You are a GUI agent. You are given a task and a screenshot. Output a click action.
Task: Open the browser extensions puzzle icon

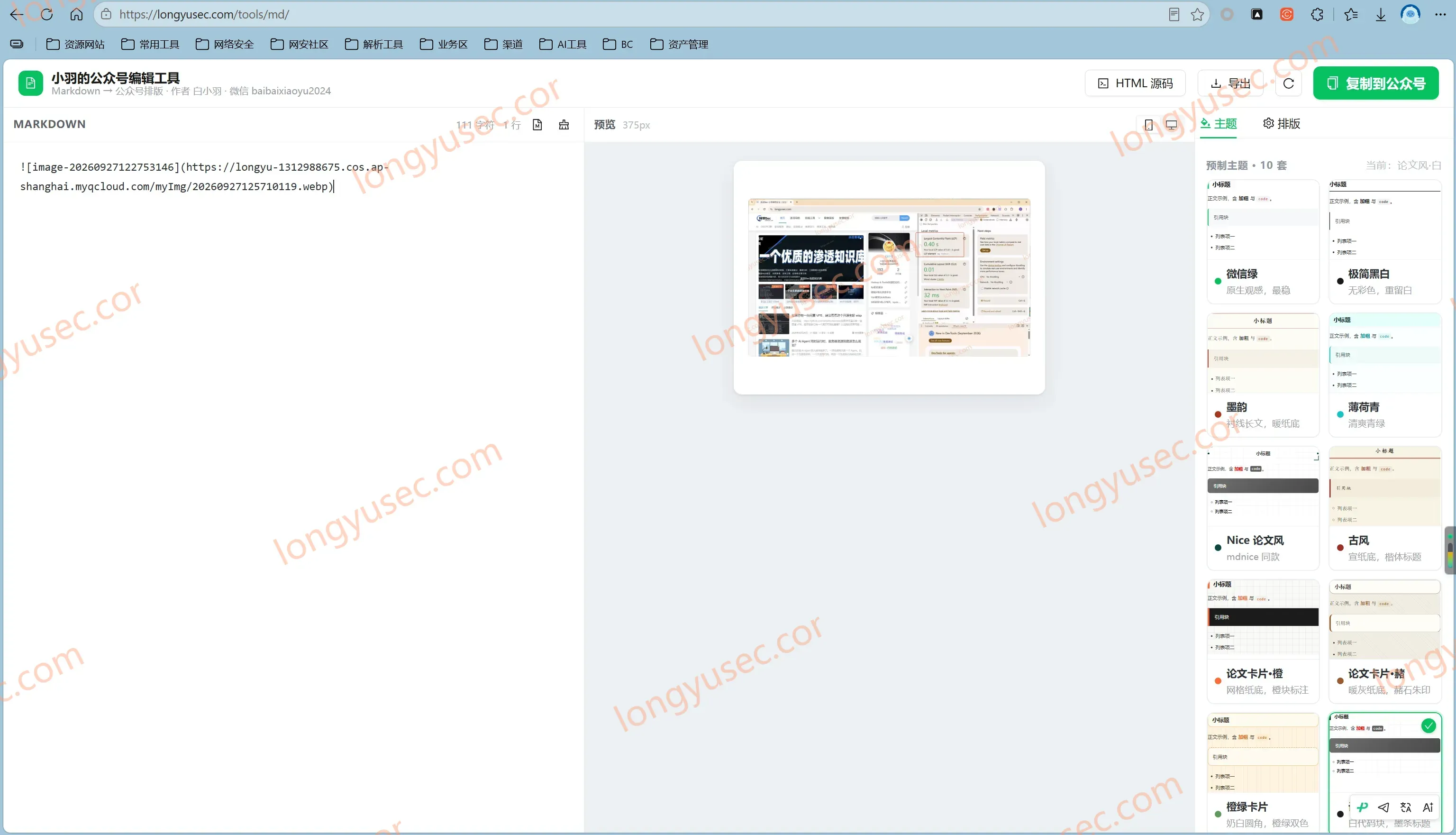pos(1317,14)
